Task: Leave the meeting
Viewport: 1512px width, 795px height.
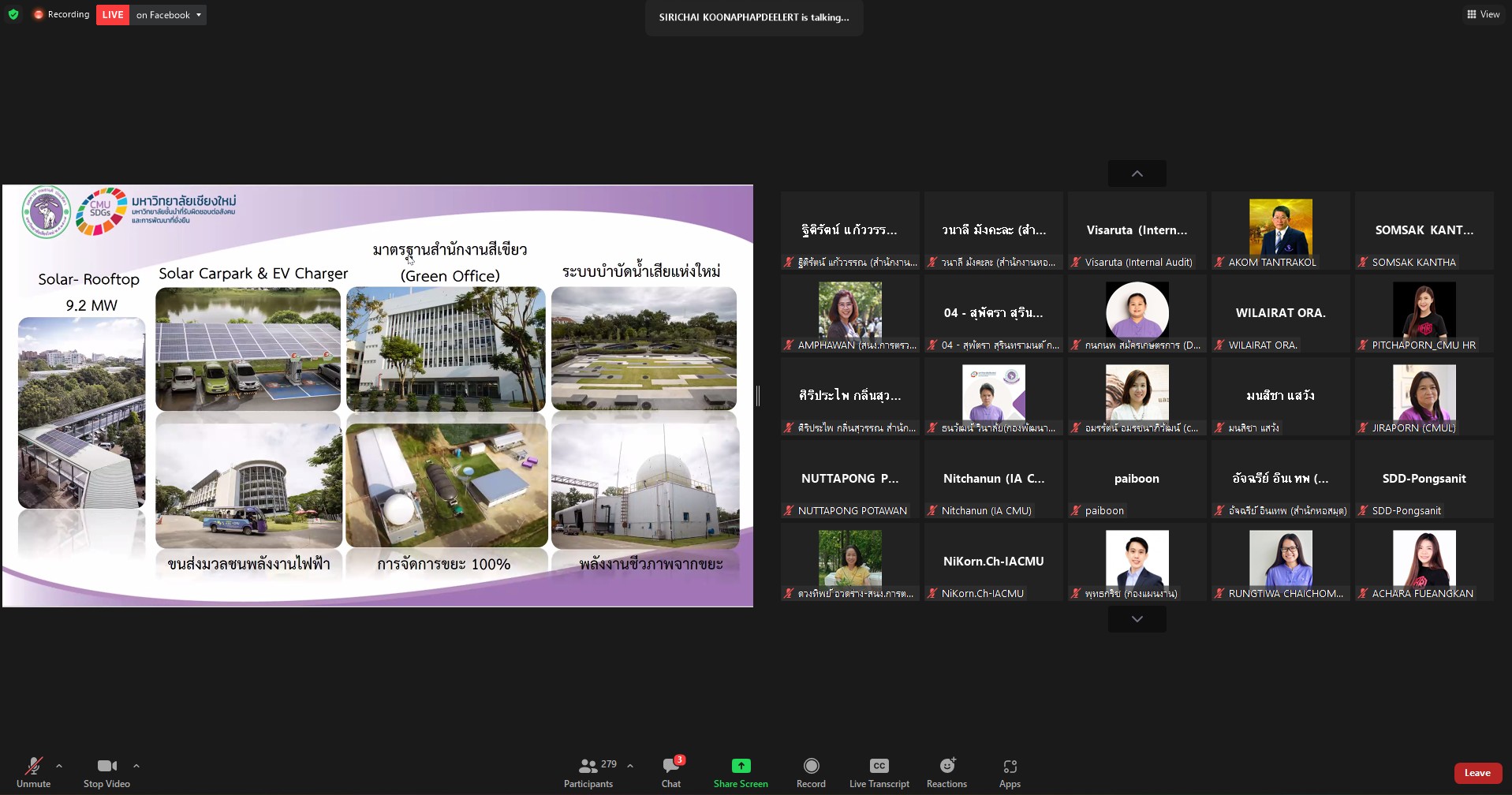Action: point(1477,773)
